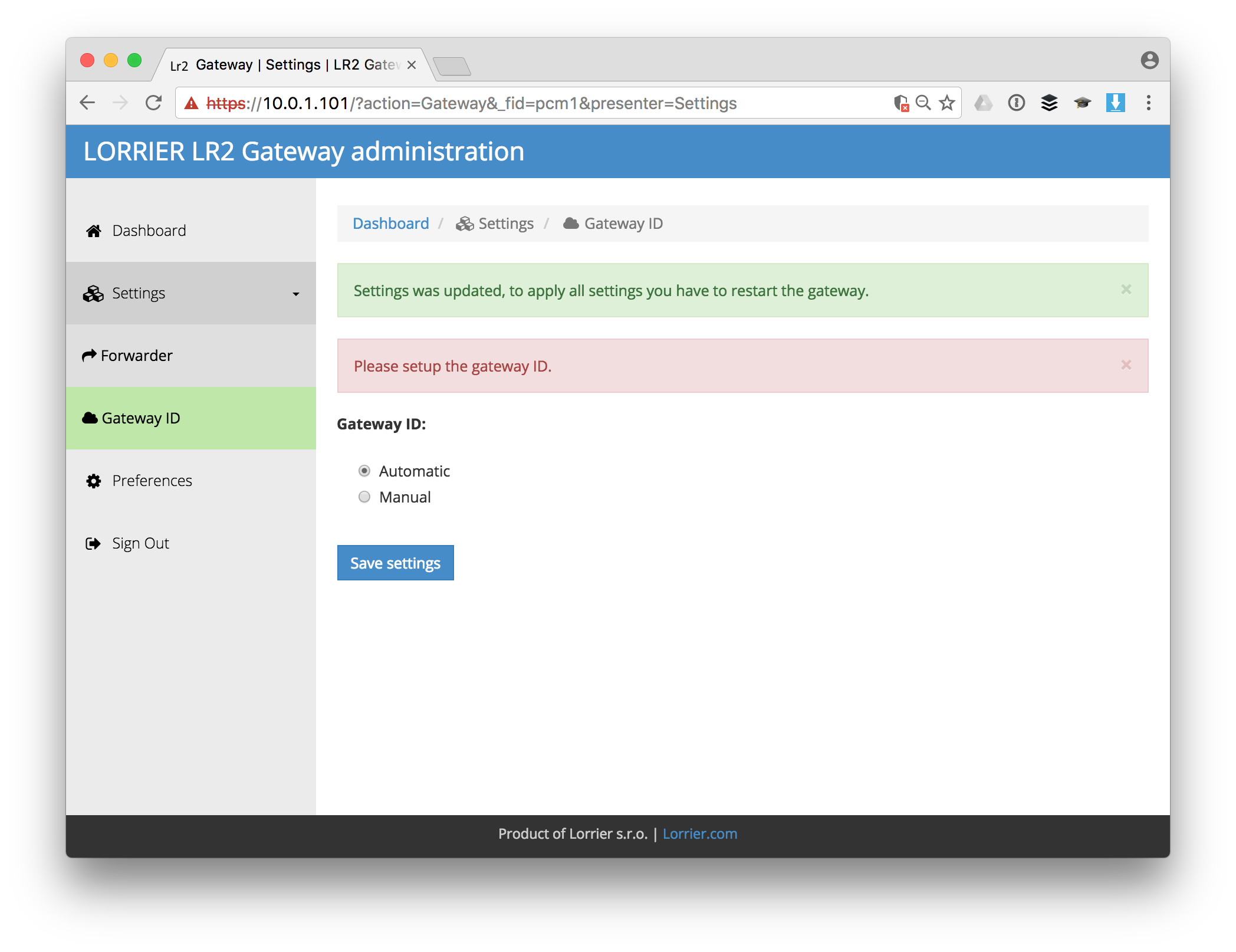This screenshot has width=1236, height=952.
Task: Click the Sign Out exit icon
Action: (x=93, y=543)
